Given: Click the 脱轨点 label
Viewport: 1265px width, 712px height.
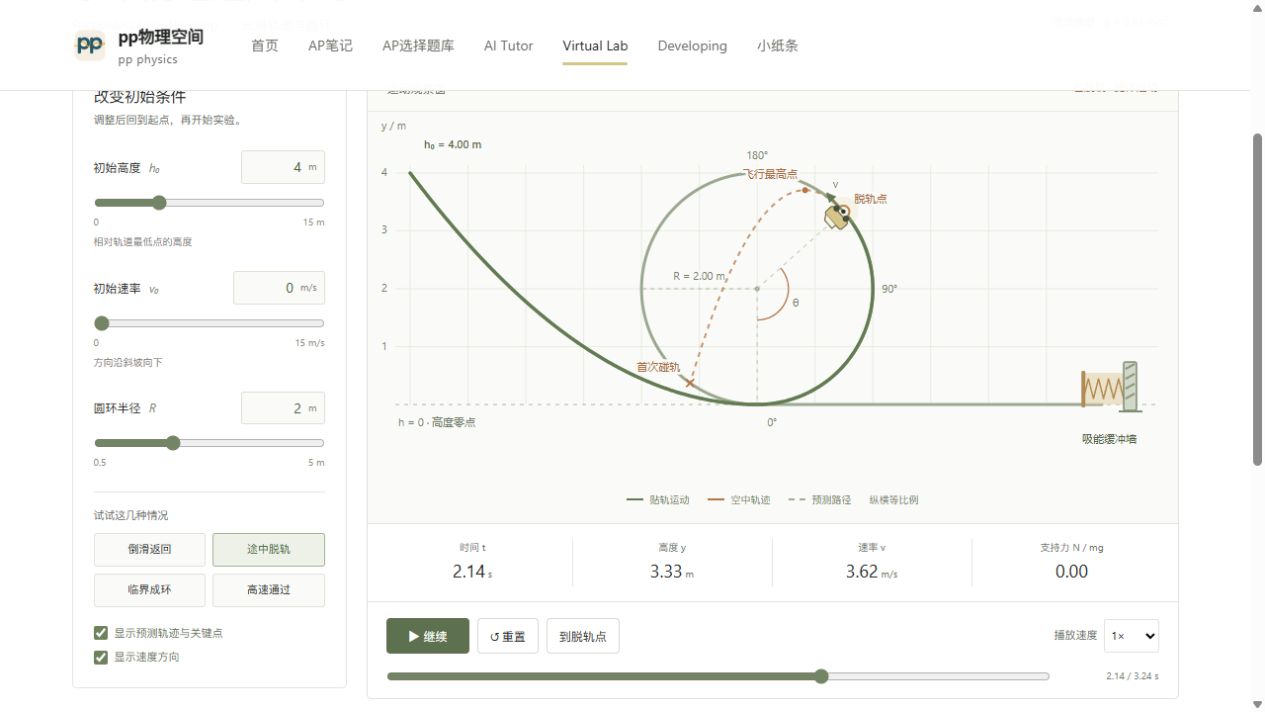Looking at the screenshot, I should [x=870, y=199].
